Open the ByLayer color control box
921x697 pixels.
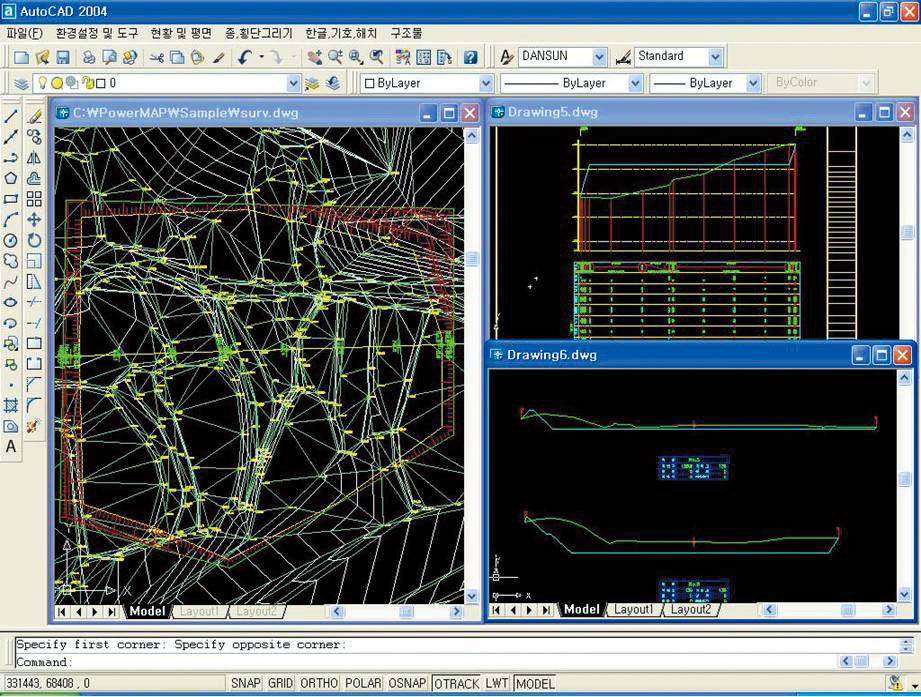(x=427, y=84)
